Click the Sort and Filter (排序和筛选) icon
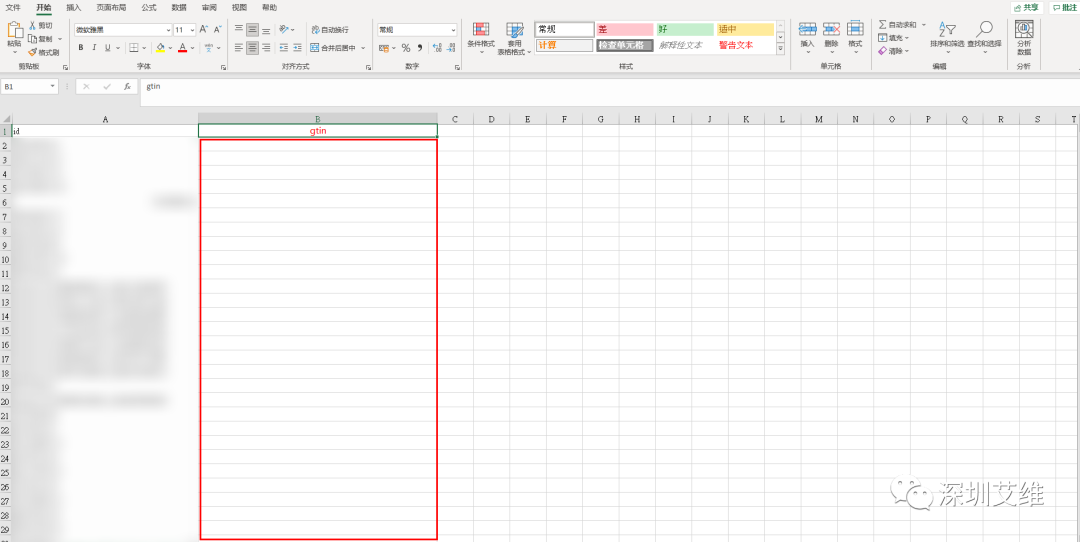The image size is (1080, 542). [x=948, y=30]
